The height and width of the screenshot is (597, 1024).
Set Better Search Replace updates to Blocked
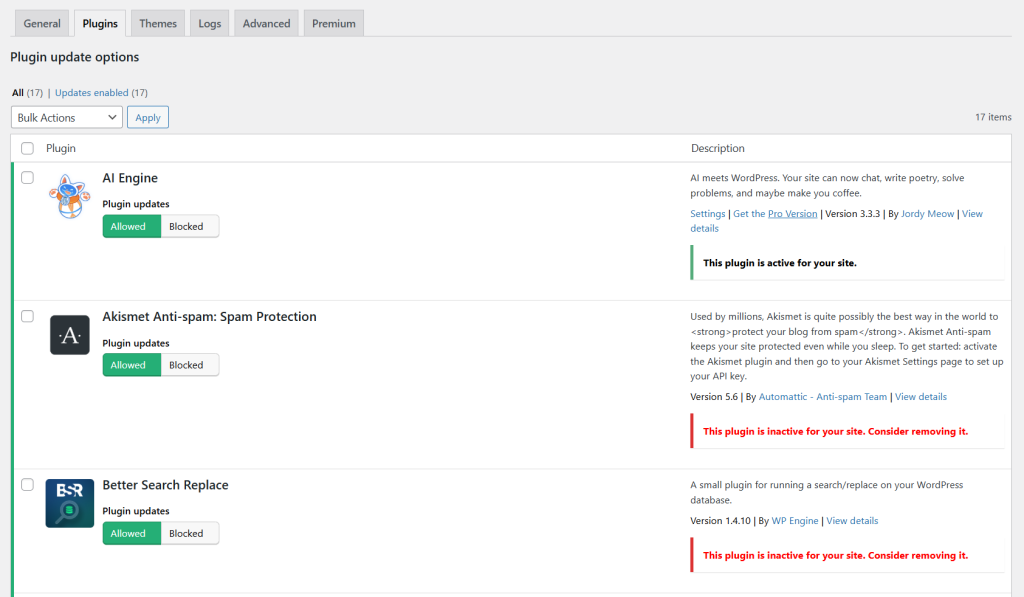[189, 534]
